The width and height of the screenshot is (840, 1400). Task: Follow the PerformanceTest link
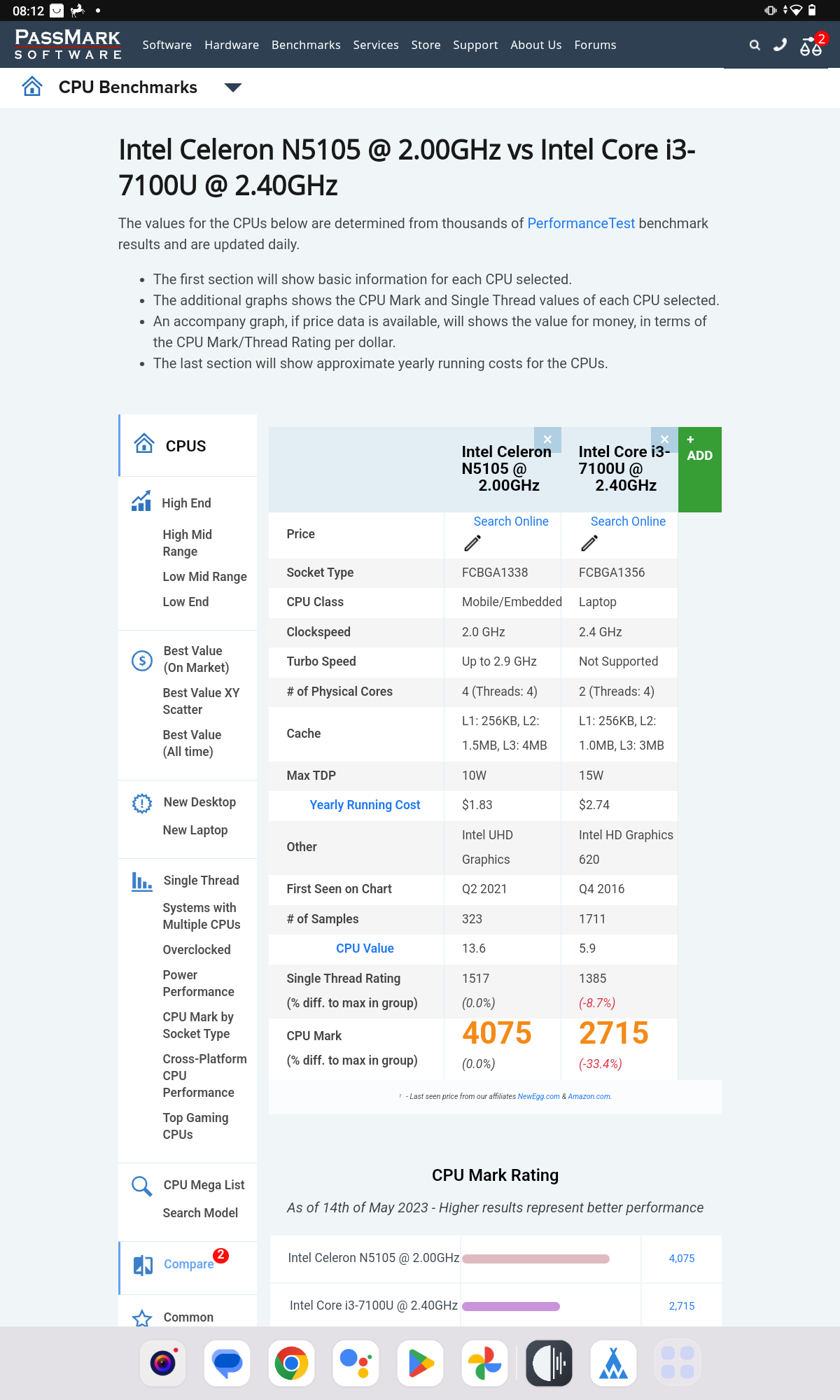[581, 223]
